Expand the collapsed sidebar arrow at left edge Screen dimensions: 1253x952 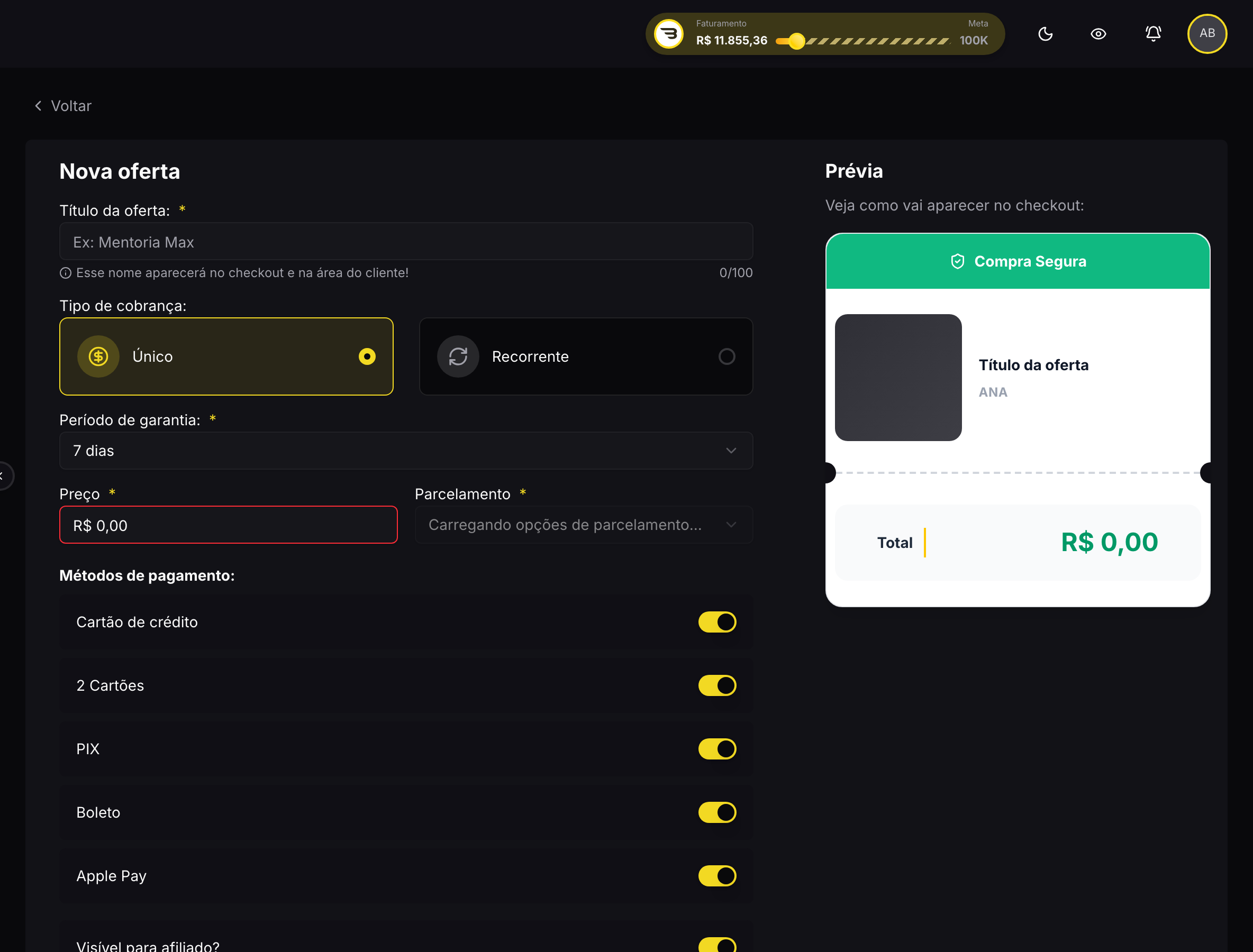(3, 475)
